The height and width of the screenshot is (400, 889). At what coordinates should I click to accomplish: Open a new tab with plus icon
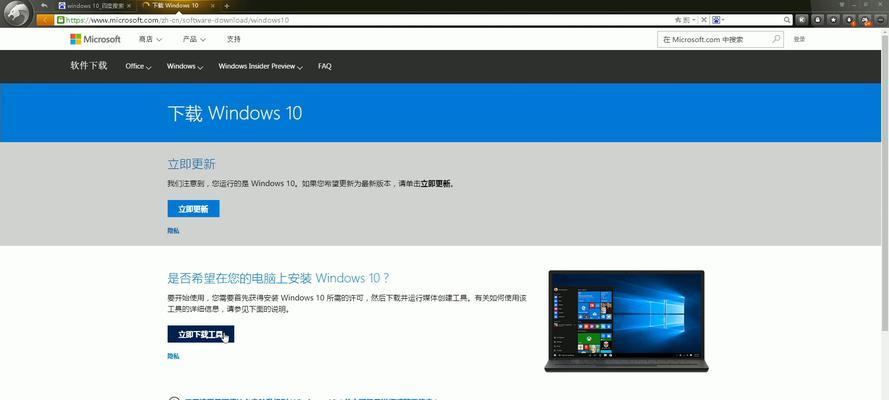pos(226,6)
